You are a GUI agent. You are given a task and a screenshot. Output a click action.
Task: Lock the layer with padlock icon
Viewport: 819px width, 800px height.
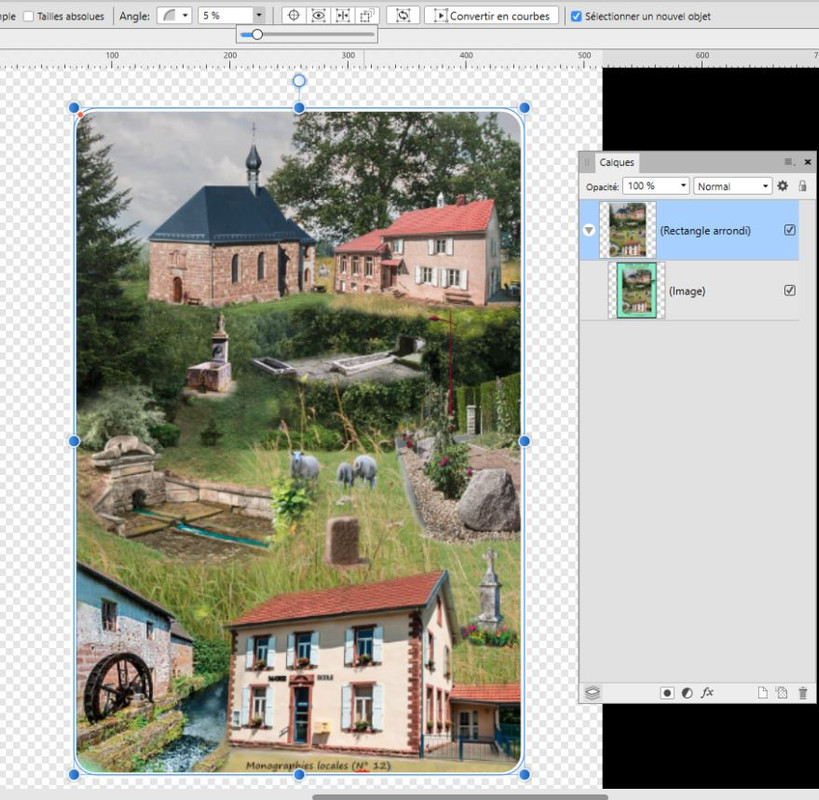[x=802, y=186]
